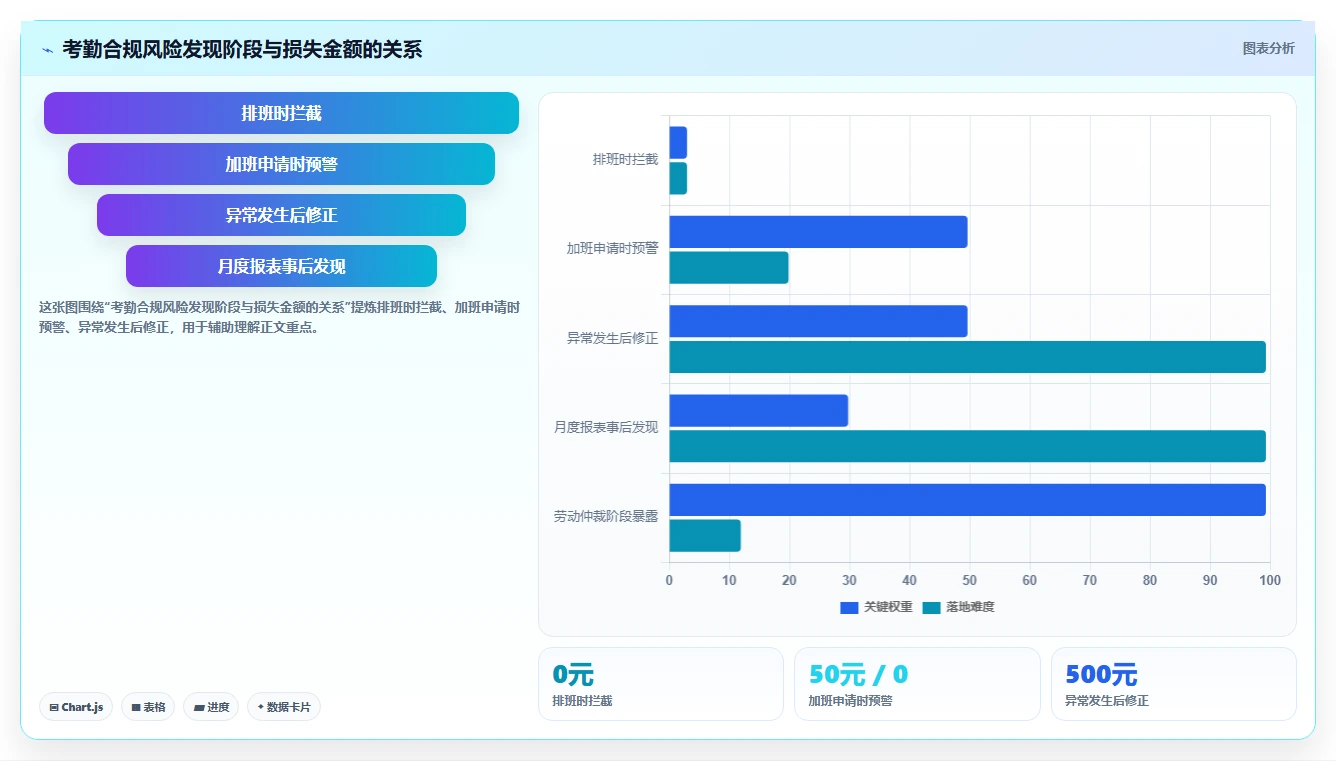
Task: Click the x-axis tick value 50
Action: (969, 581)
